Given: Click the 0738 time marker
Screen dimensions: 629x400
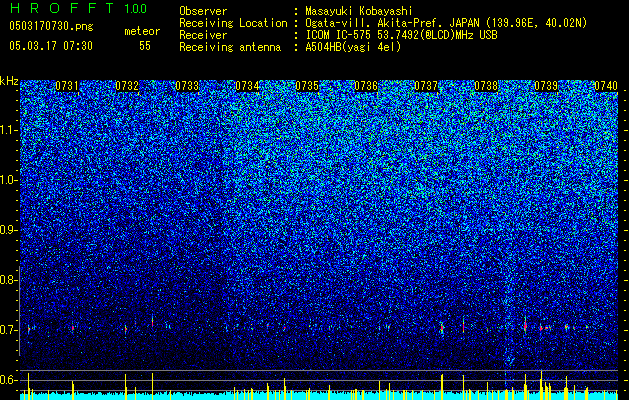Looking at the screenshot, I should pos(486,86).
